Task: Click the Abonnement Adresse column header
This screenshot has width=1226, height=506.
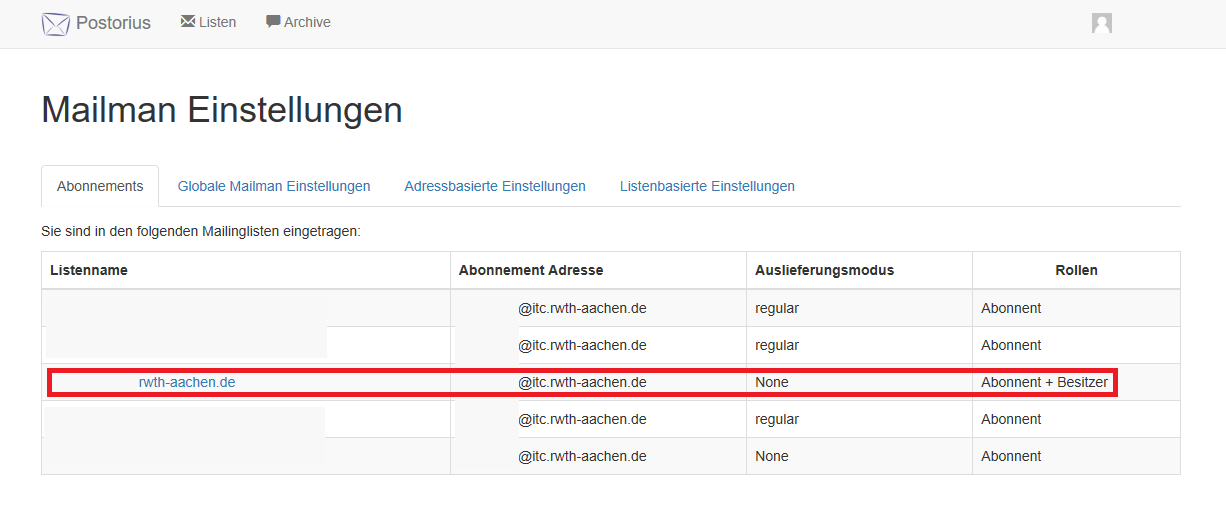Action: 531,270
